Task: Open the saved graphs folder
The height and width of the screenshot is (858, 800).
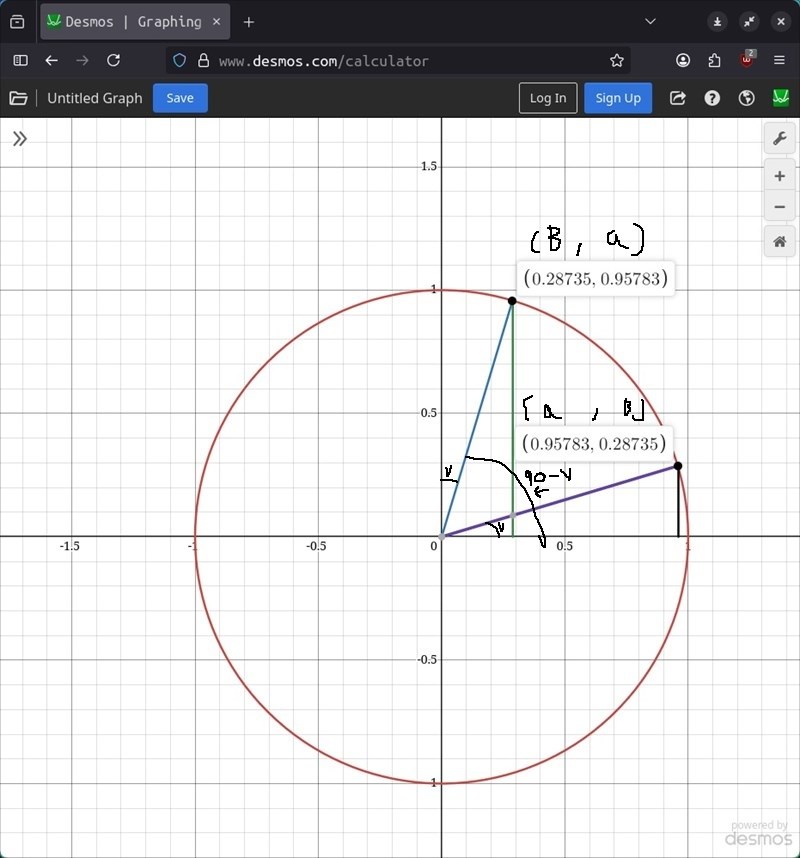Action: 18,98
